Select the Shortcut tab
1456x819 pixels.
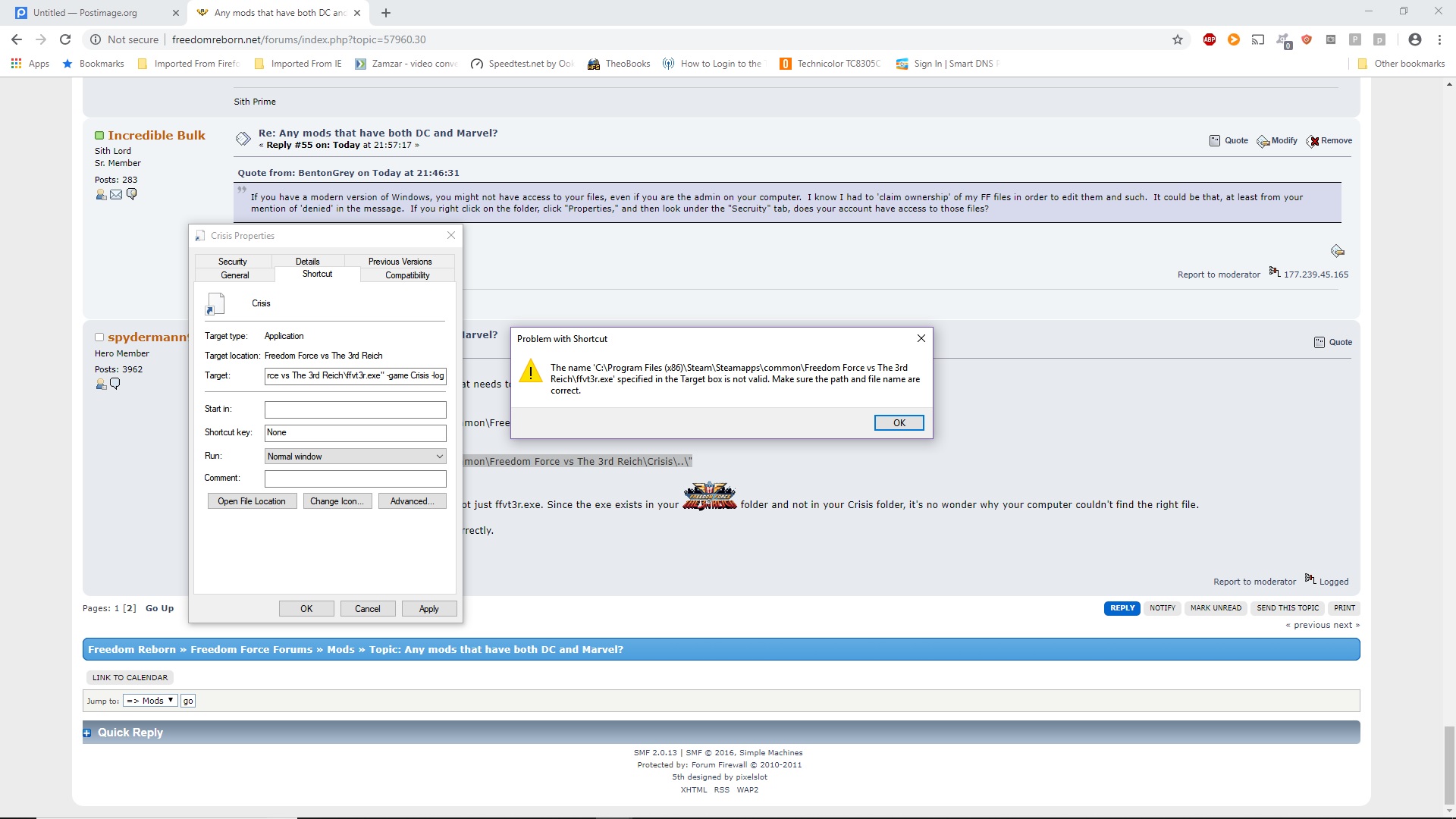pyautogui.click(x=318, y=275)
